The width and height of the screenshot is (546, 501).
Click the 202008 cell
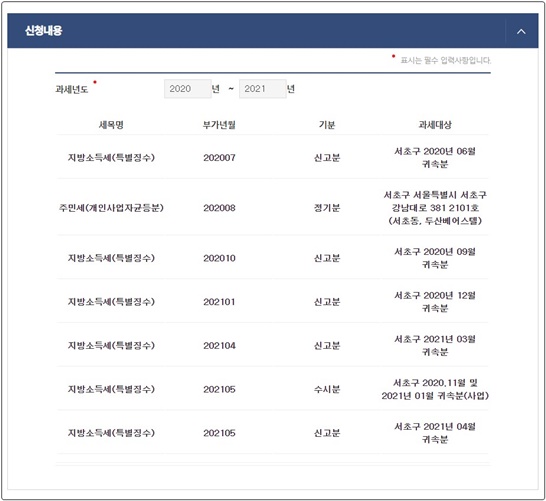coord(219,208)
